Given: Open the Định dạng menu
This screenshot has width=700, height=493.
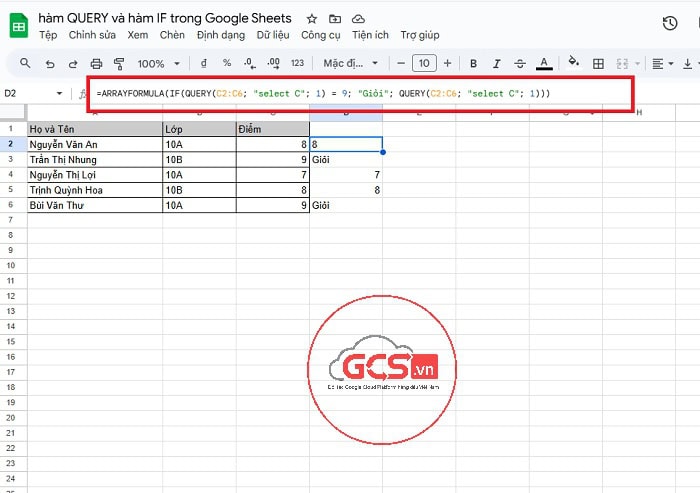Looking at the screenshot, I should 220,35.
